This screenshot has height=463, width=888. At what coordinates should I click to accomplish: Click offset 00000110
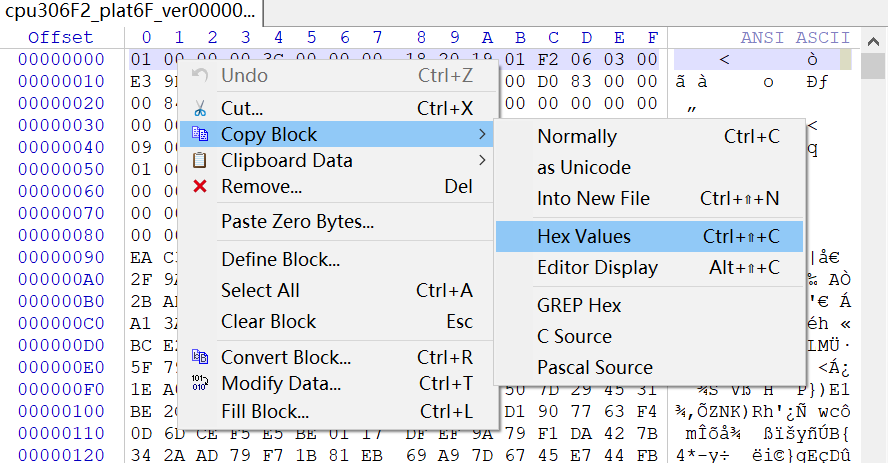pyautogui.click(x=61, y=434)
